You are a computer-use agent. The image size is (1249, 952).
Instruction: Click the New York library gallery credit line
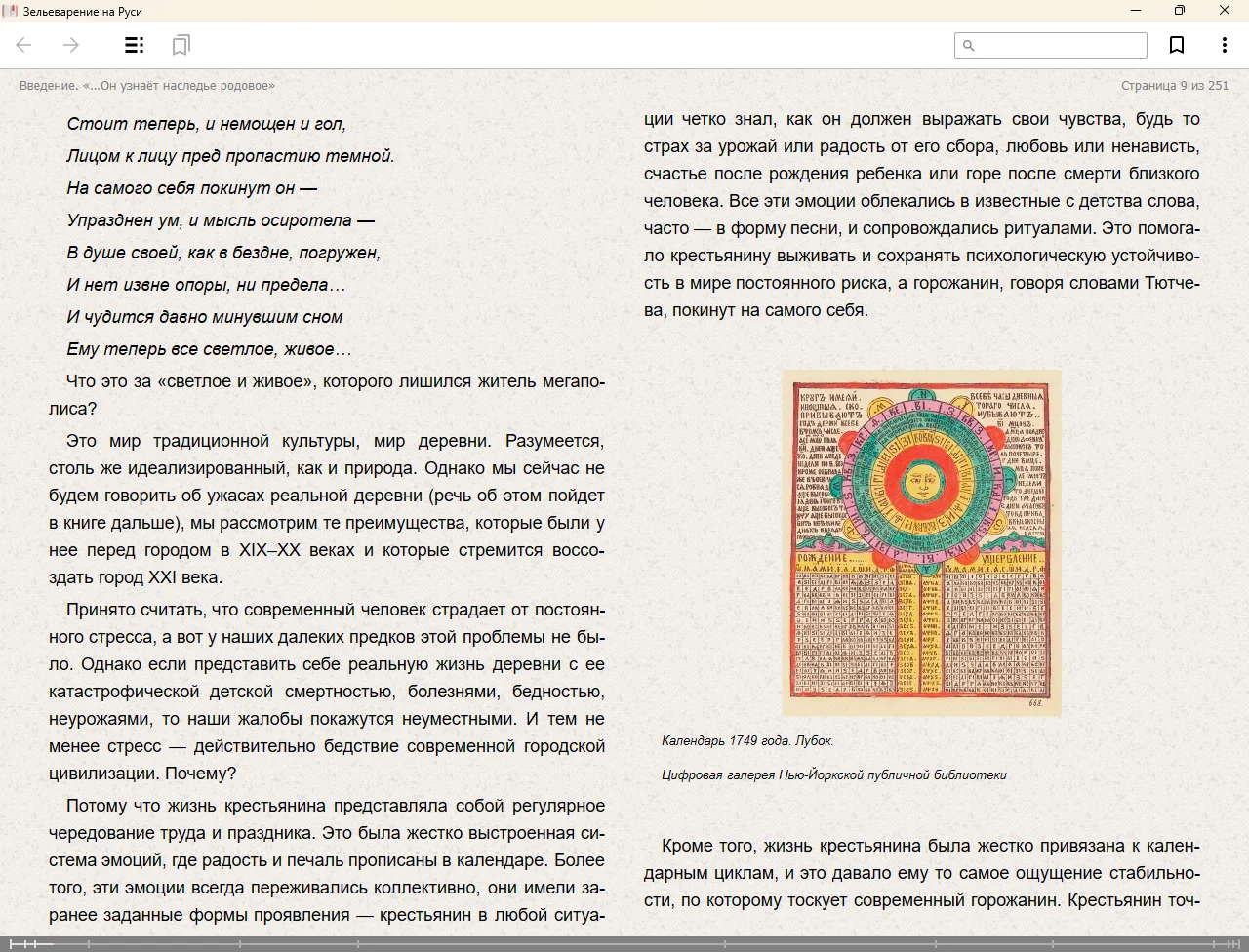pos(833,775)
